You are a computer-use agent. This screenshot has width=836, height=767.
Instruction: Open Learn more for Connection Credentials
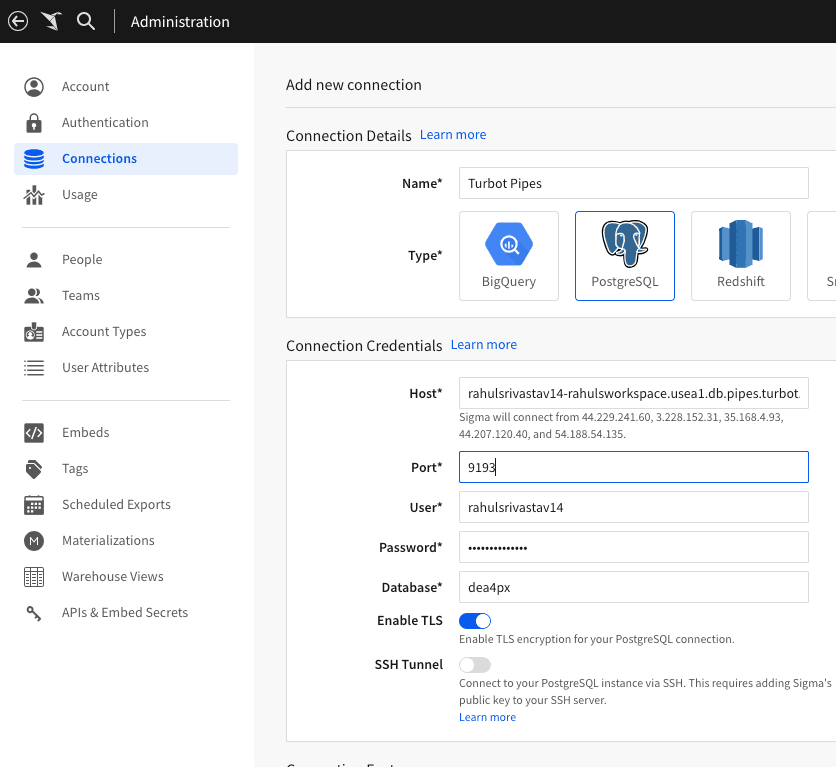[x=484, y=345]
